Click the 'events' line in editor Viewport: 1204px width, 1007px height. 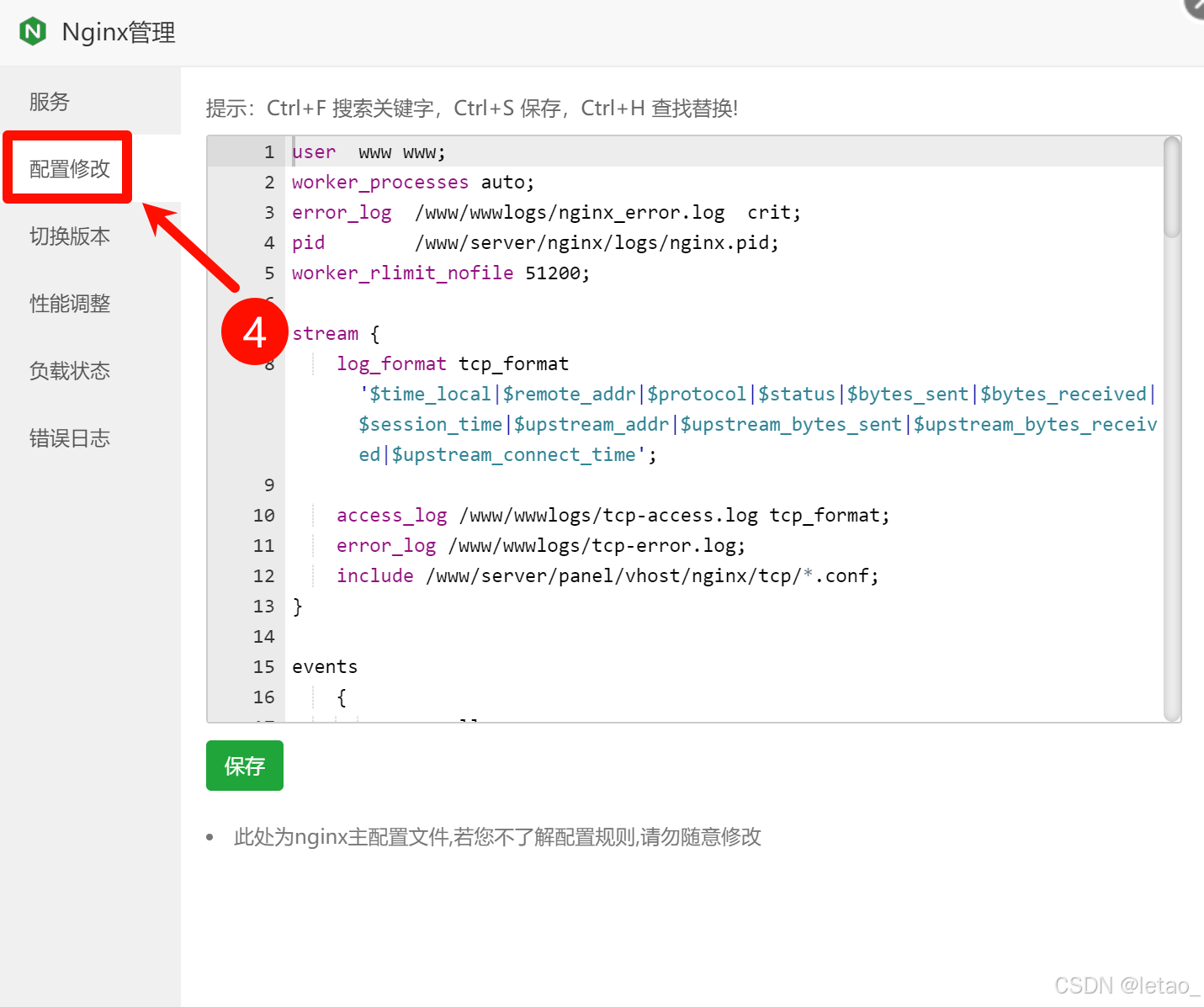325,667
